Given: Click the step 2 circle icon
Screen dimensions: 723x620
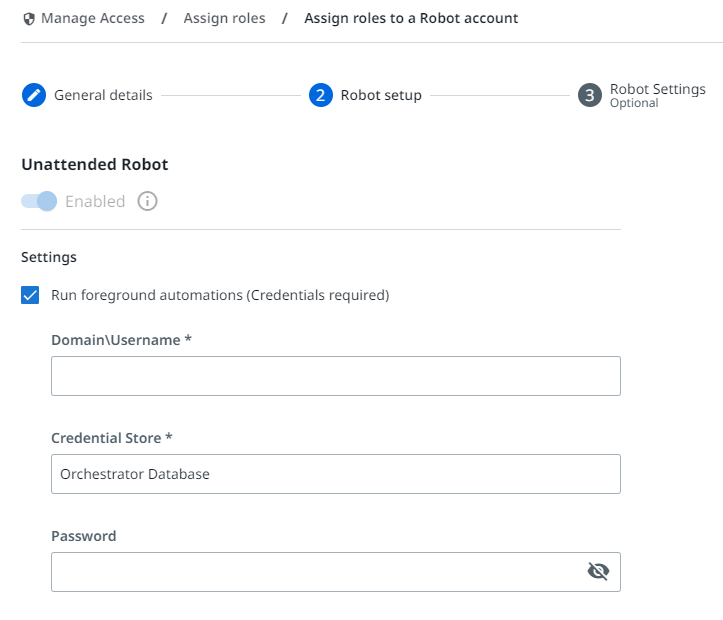Looking at the screenshot, I should (321, 95).
